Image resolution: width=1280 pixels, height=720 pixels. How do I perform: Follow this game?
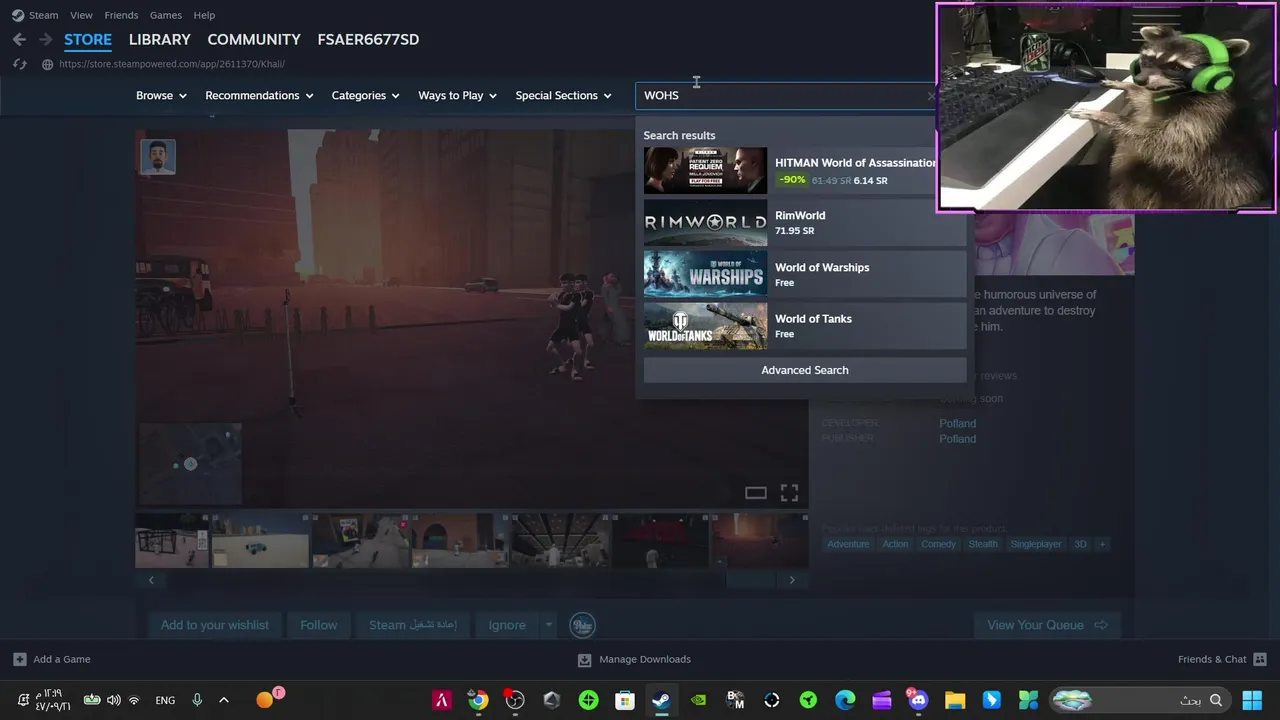pyautogui.click(x=319, y=625)
